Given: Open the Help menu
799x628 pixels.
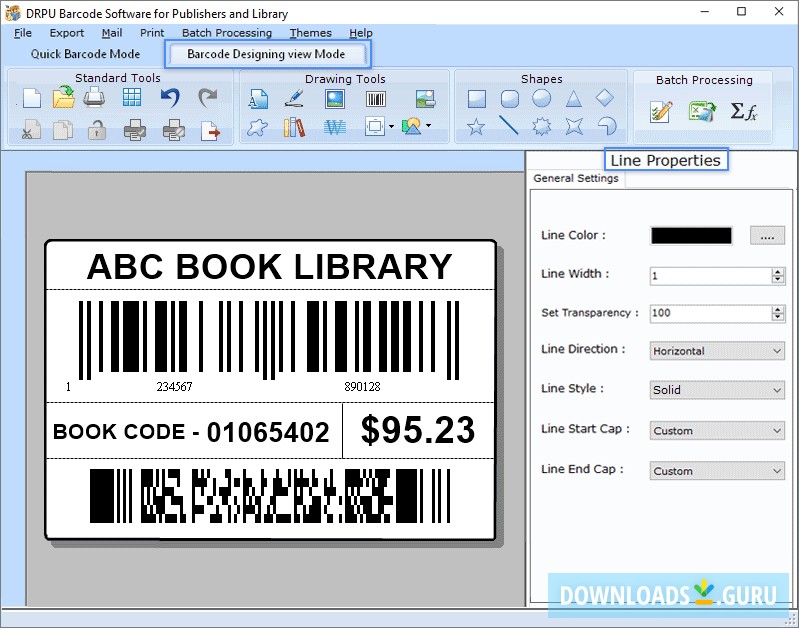Looking at the screenshot, I should click(x=361, y=33).
